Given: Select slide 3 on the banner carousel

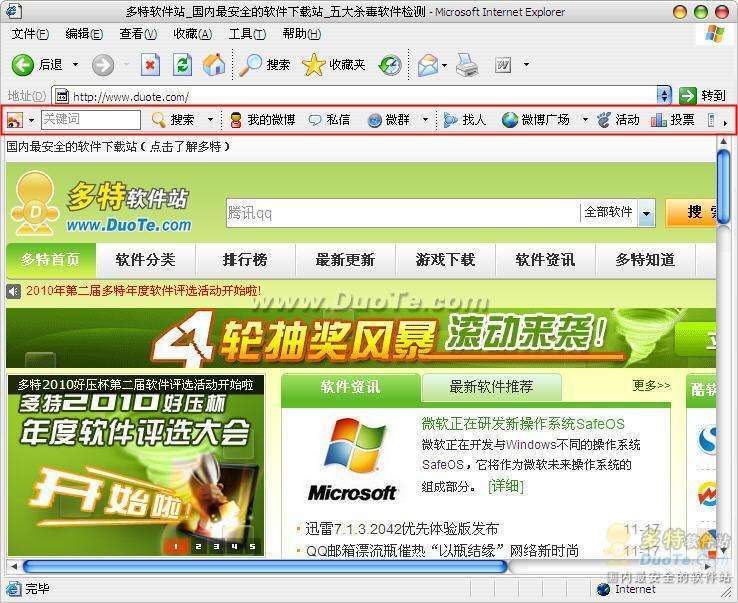Looking at the screenshot, I should [217, 546].
